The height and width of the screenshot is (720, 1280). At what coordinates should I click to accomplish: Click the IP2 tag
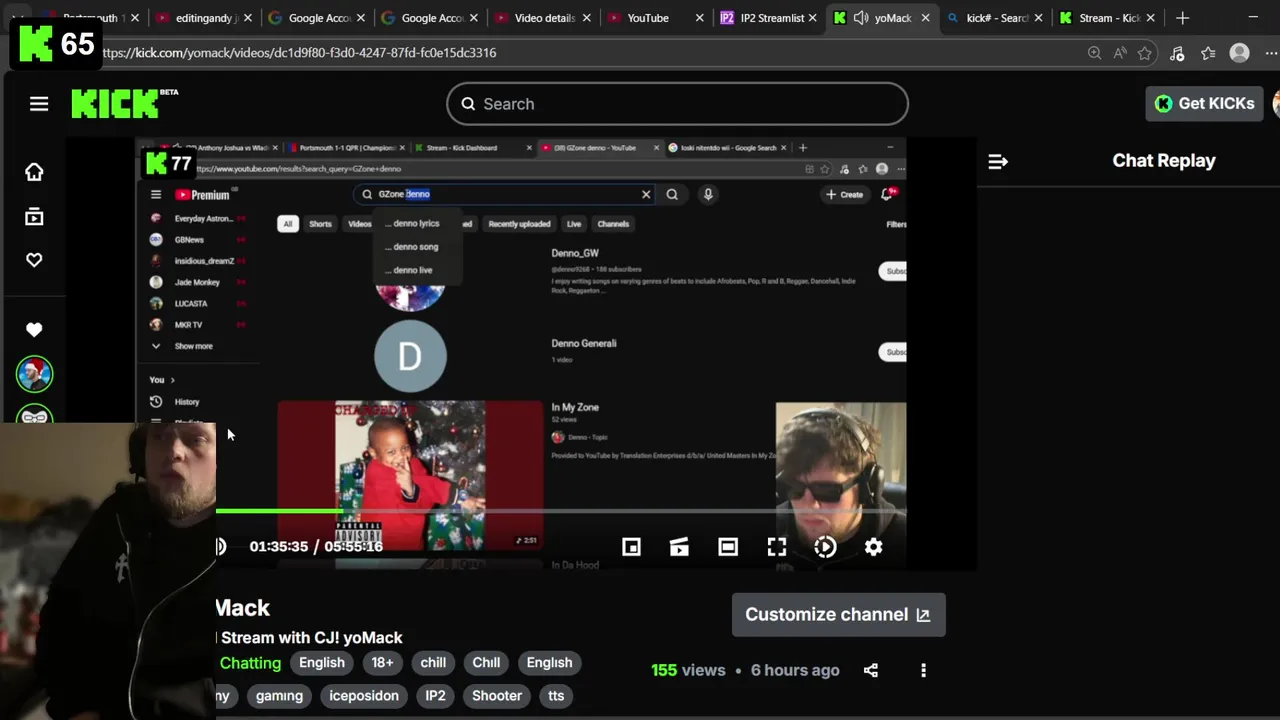click(x=435, y=696)
